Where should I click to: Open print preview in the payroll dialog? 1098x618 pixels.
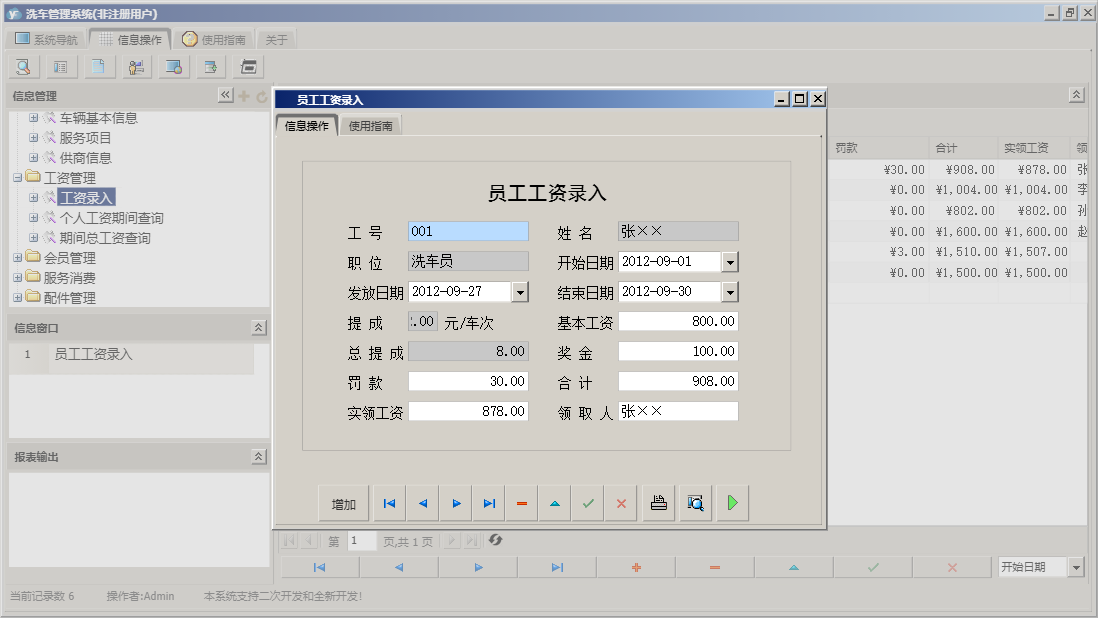pyautogui.click(x=694, y=503)
